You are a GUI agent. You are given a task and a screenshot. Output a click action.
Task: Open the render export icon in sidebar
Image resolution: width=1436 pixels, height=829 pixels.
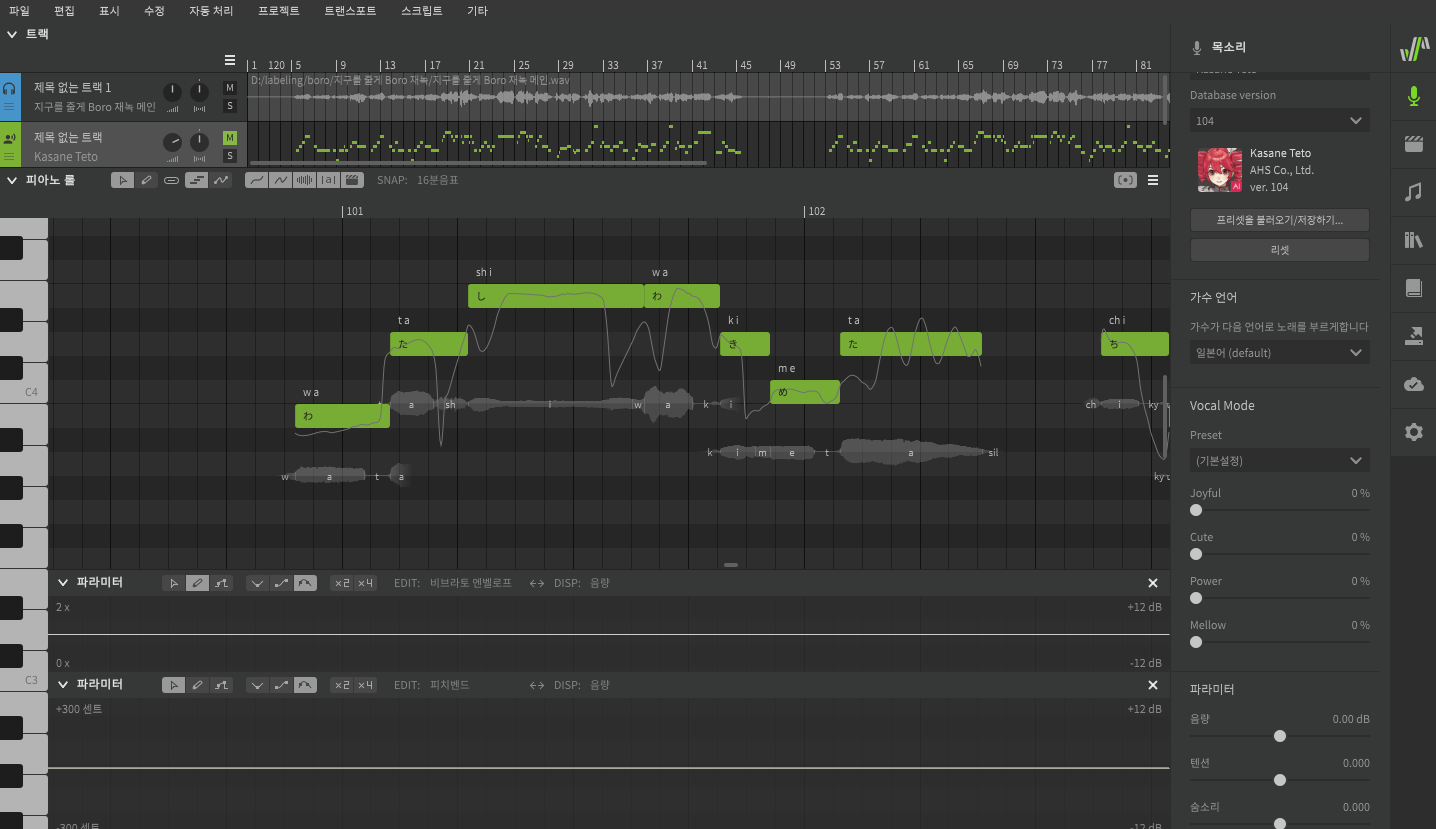click(x=1413, y=336)
